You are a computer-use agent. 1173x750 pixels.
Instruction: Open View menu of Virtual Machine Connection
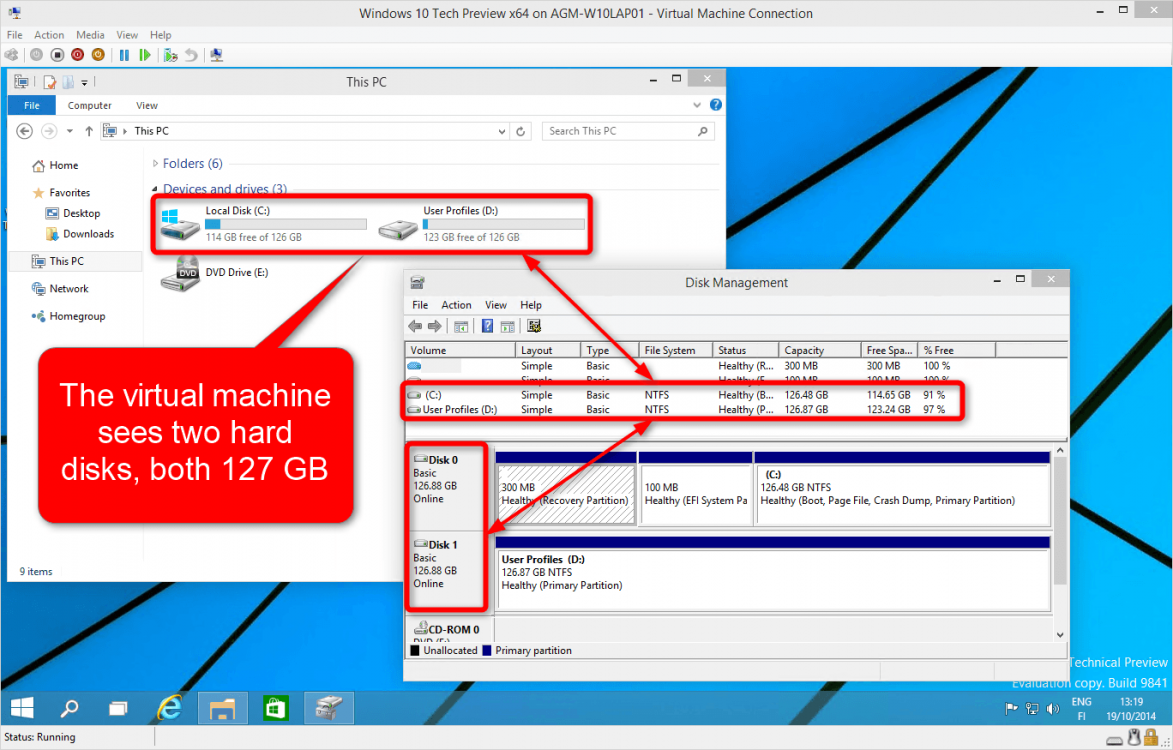pos(127,34)
